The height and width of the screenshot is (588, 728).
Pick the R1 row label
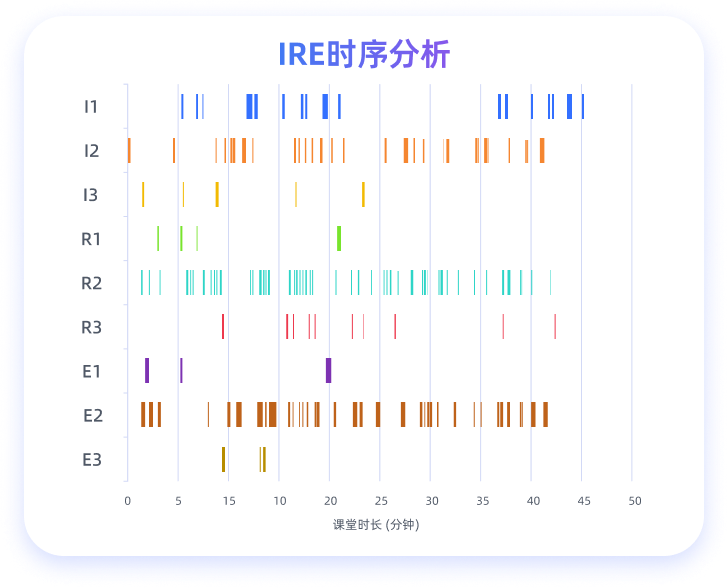(x=91, y=239)
